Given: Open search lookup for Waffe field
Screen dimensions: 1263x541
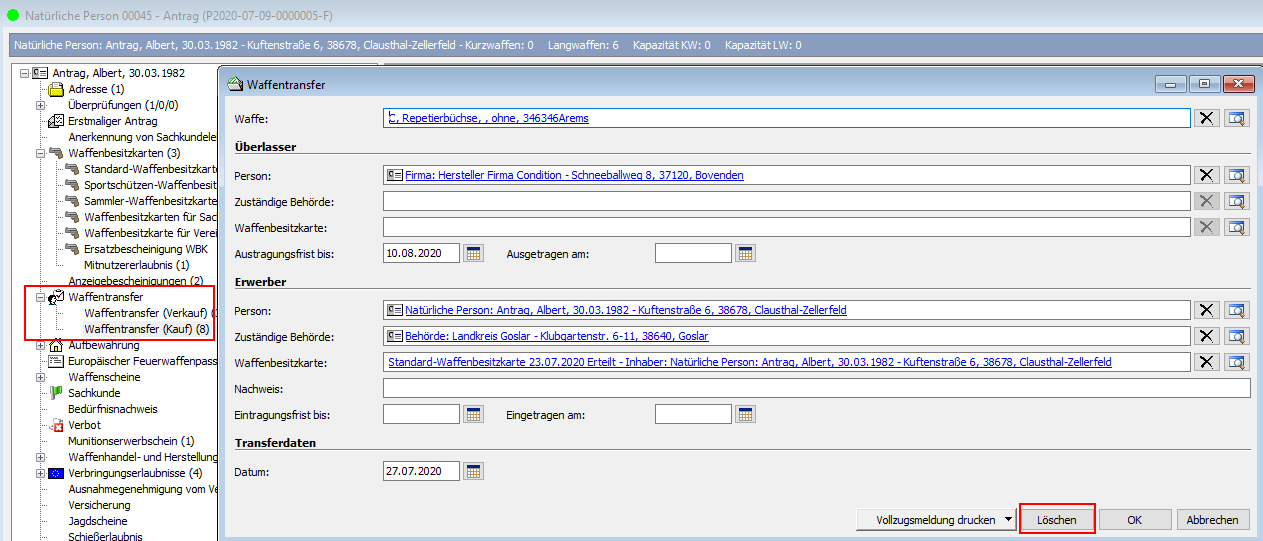Looking at the screenshot, I should [x=1238, y=118].
